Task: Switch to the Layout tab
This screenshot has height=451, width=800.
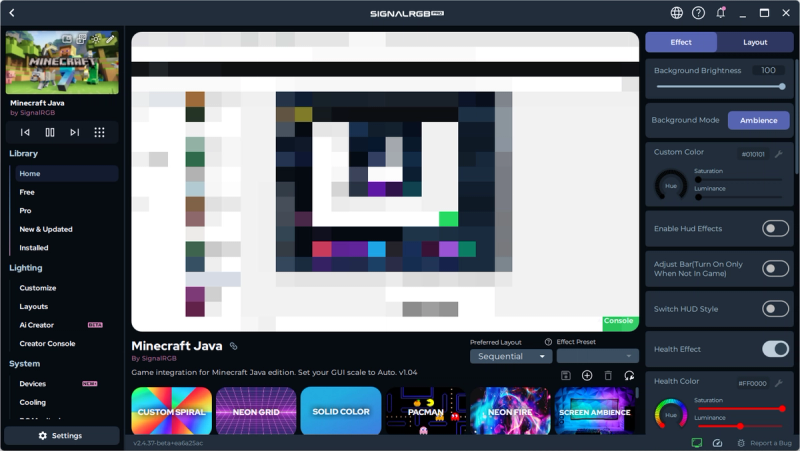Action: coord(755,42)
